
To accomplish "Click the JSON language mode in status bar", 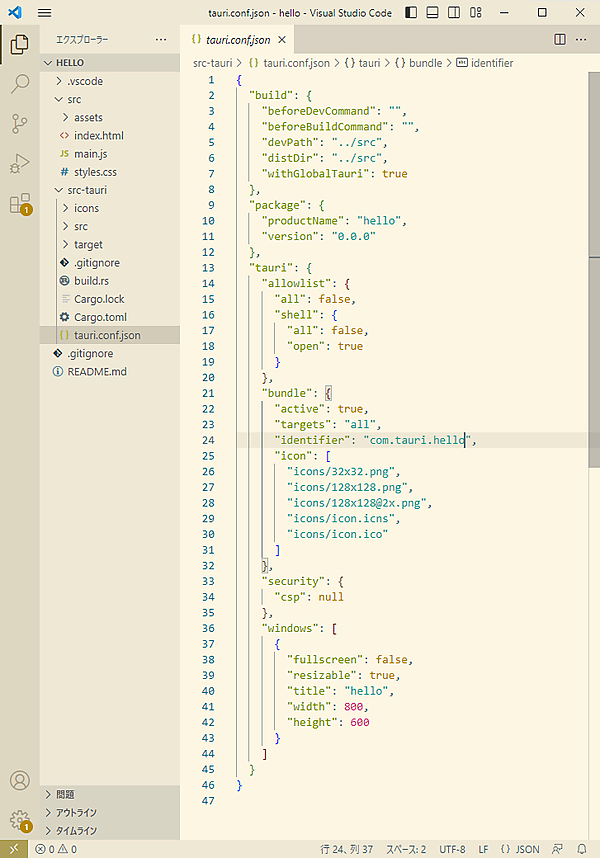I will tap(520, 849).
